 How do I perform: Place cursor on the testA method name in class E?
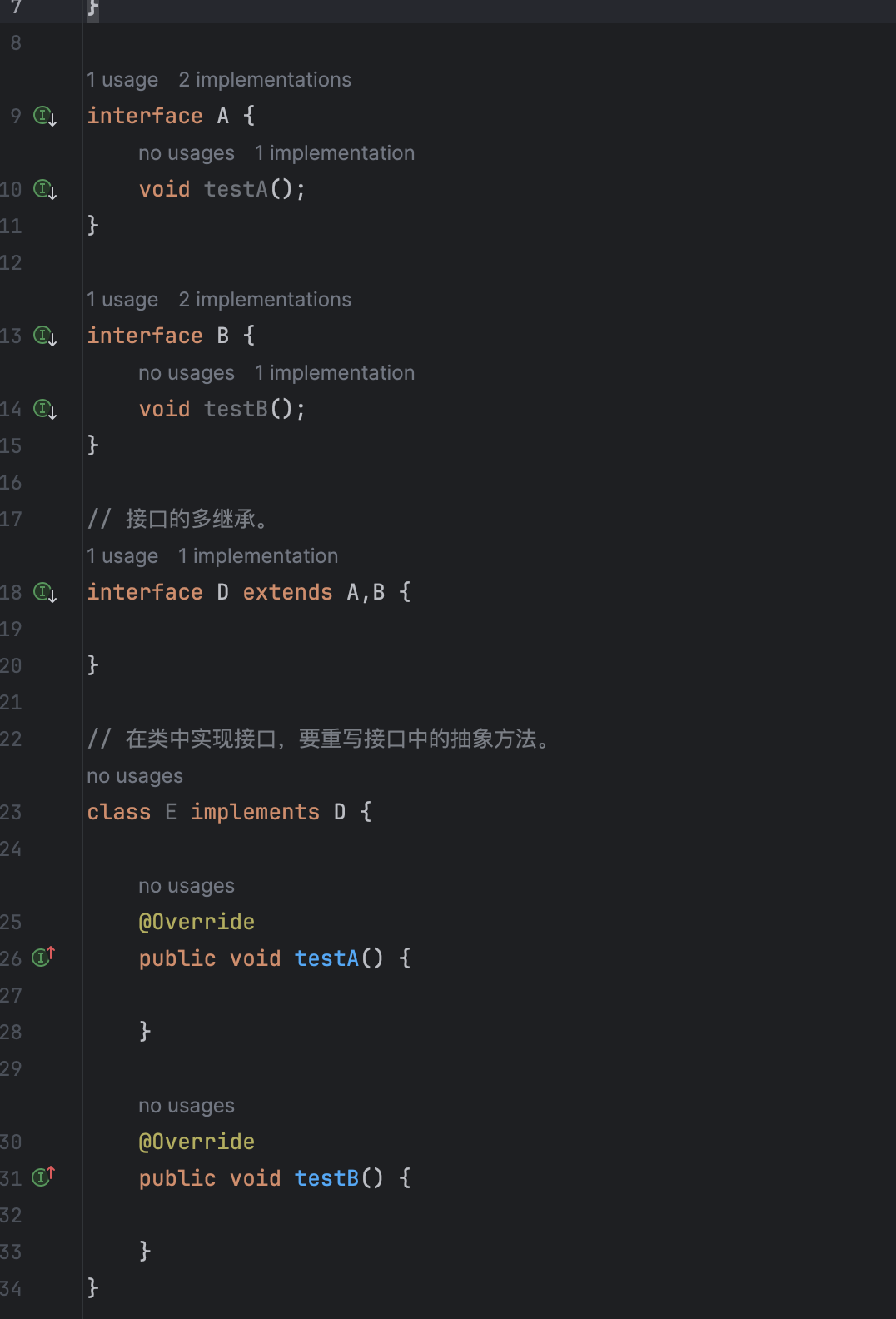[326, 958]
